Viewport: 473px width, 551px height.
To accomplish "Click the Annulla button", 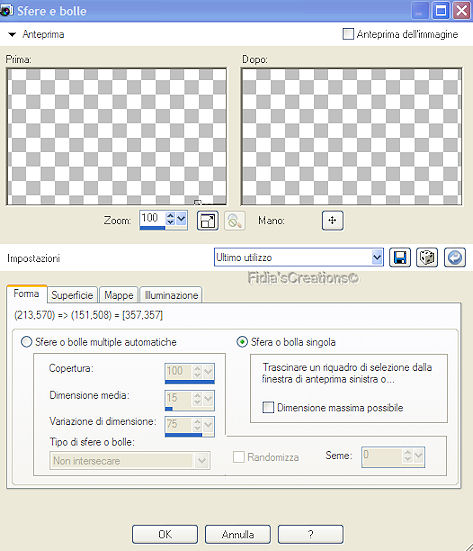I will pos(238,534).
